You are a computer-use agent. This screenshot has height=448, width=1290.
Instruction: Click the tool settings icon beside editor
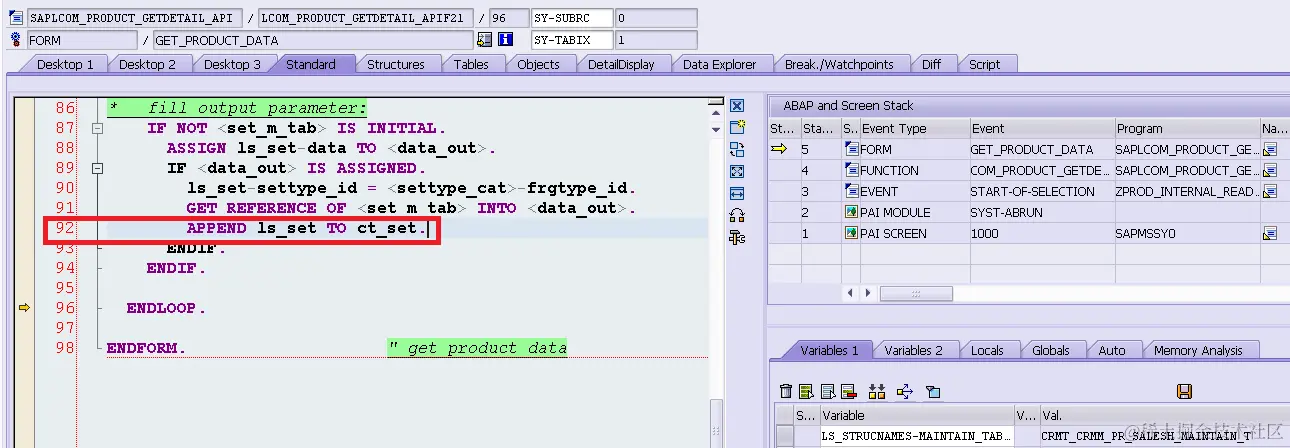[x=737, y=237]
